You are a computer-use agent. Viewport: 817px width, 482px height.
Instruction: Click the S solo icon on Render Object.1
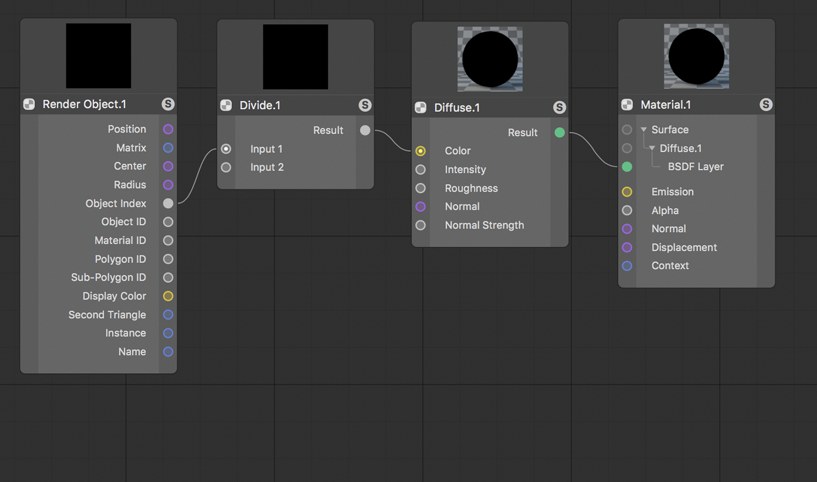168,104
